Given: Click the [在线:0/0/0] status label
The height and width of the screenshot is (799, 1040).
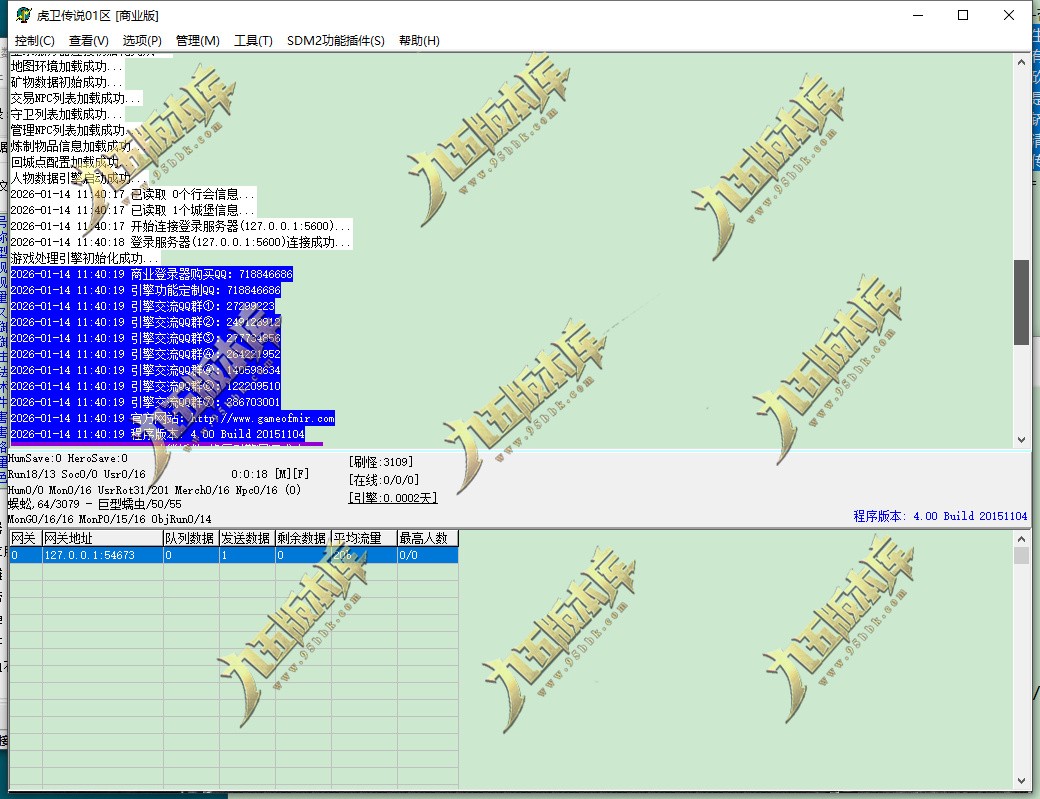Looking at the screenshot, I should coord(384,480).
